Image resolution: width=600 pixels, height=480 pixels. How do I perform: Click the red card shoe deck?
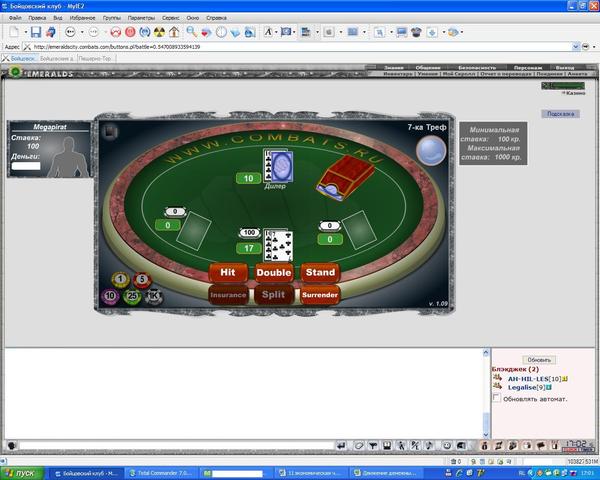(345, 177)
